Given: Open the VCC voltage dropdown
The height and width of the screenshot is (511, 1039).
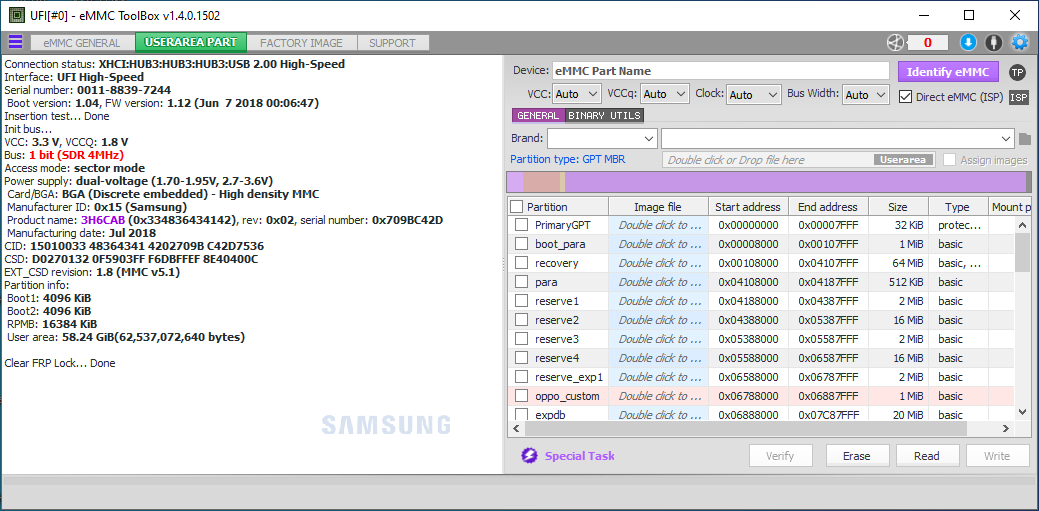Looking at the screenshot, I should [576, 95].
